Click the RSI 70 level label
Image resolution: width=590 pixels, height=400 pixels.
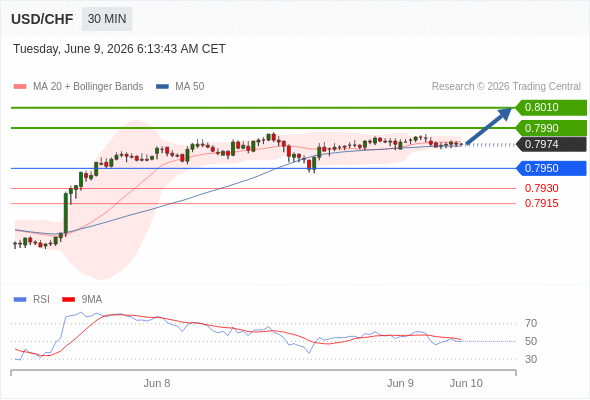pyautogui.click(x=531, y=323)
